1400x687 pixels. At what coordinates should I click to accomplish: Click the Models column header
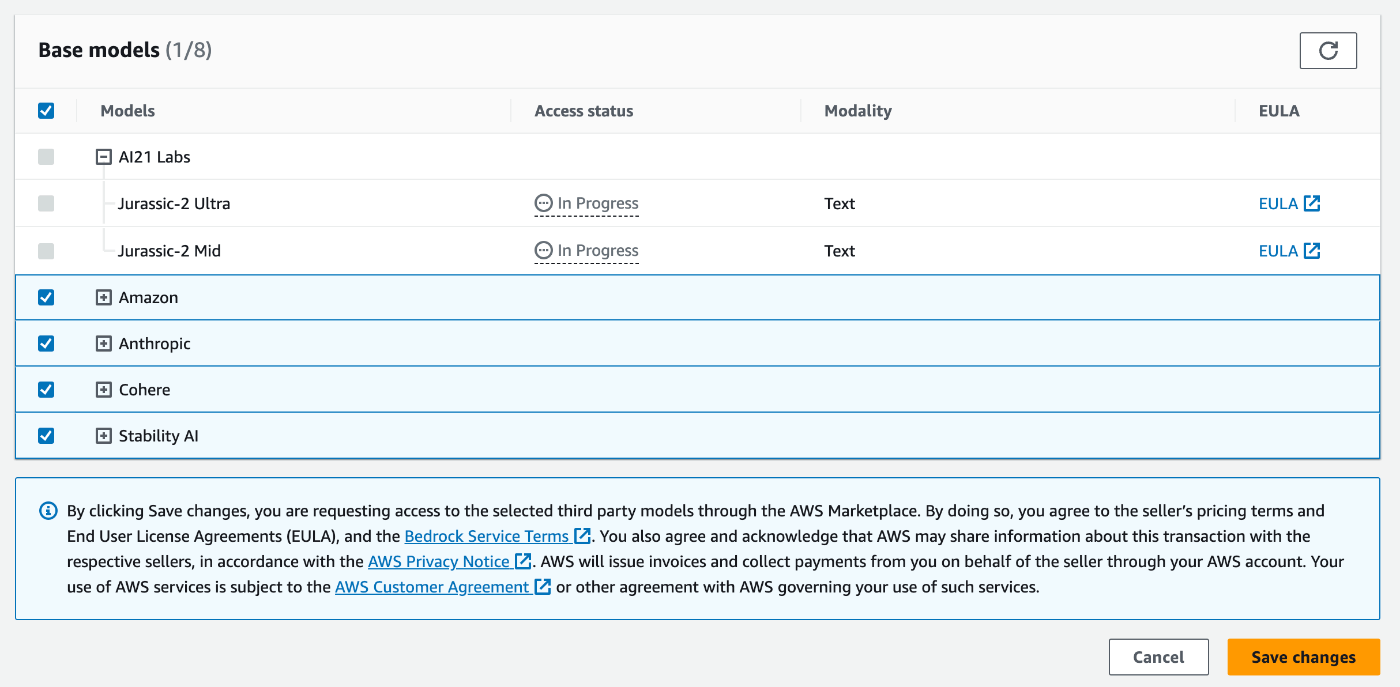[128, 111]
